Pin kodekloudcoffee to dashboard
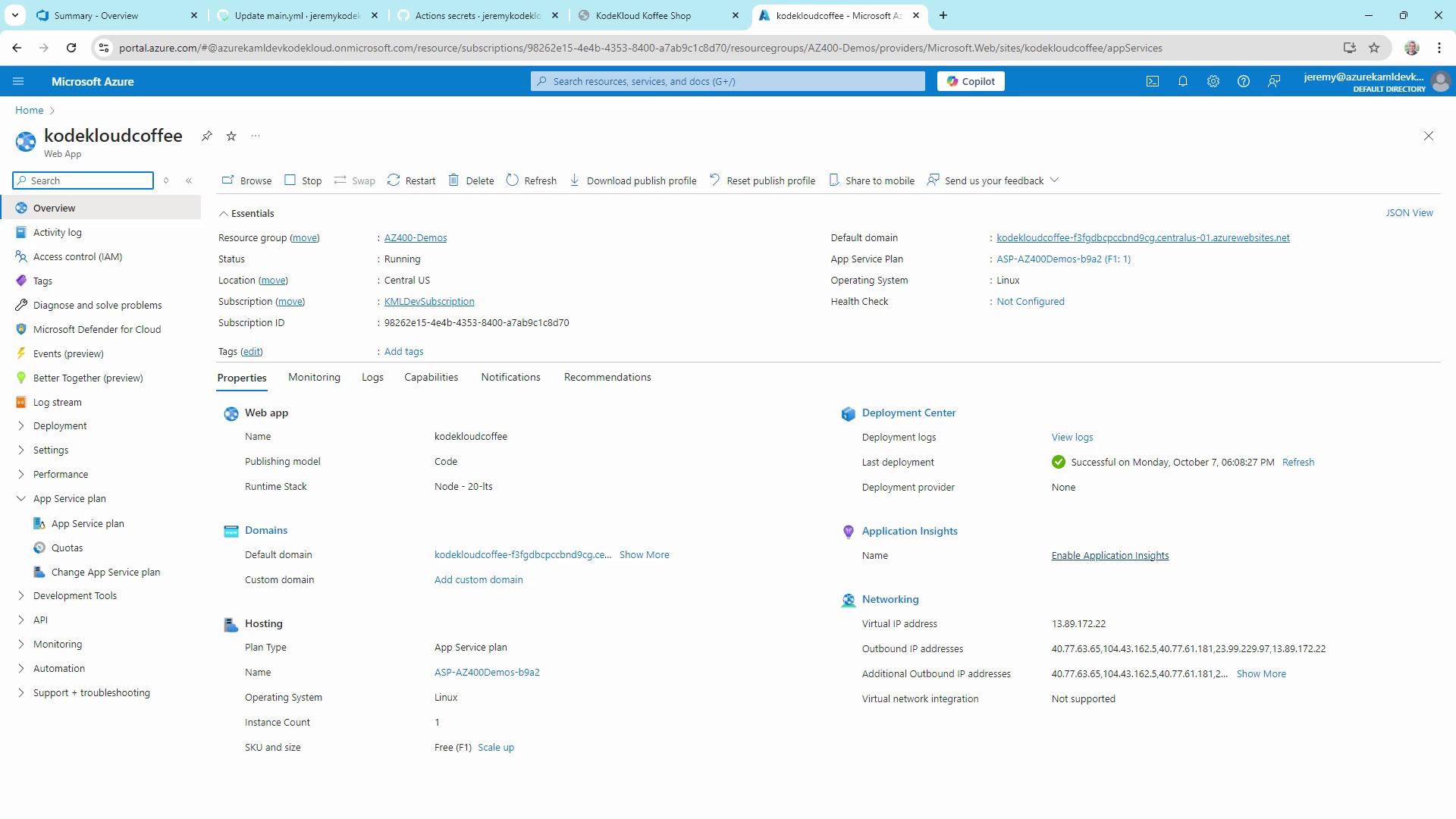The height and width of the screenshot is (819, 1456). pyautogui.click(x=206, y=136)
